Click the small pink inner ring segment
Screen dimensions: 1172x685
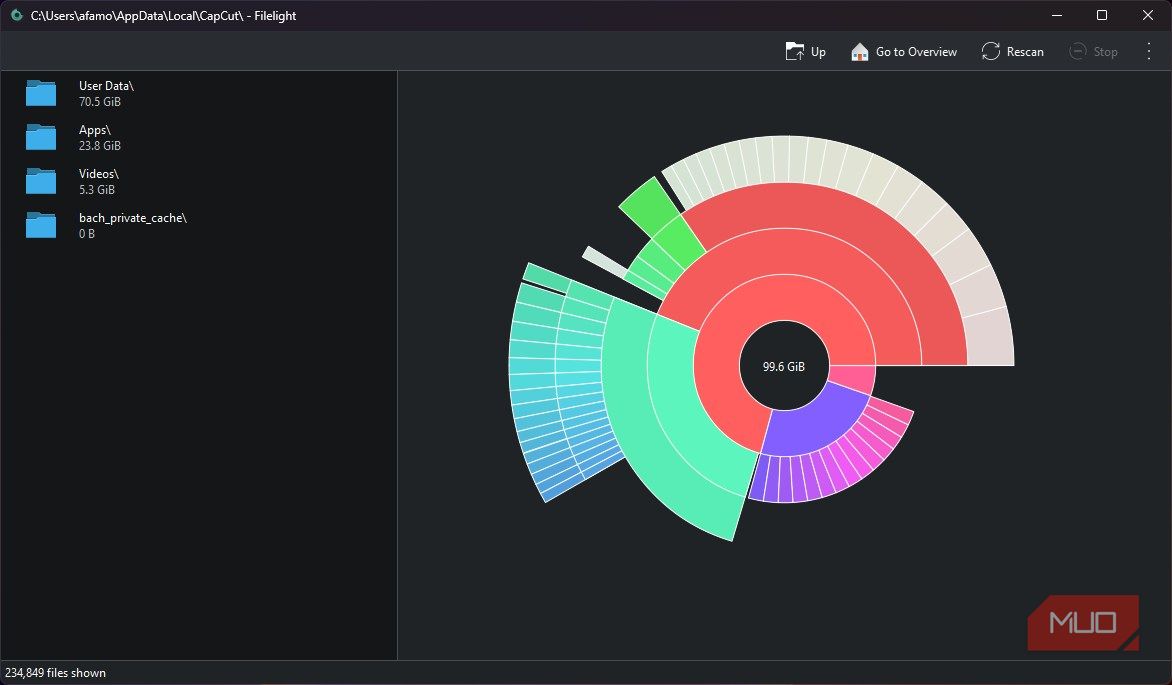tap(853, 378)
